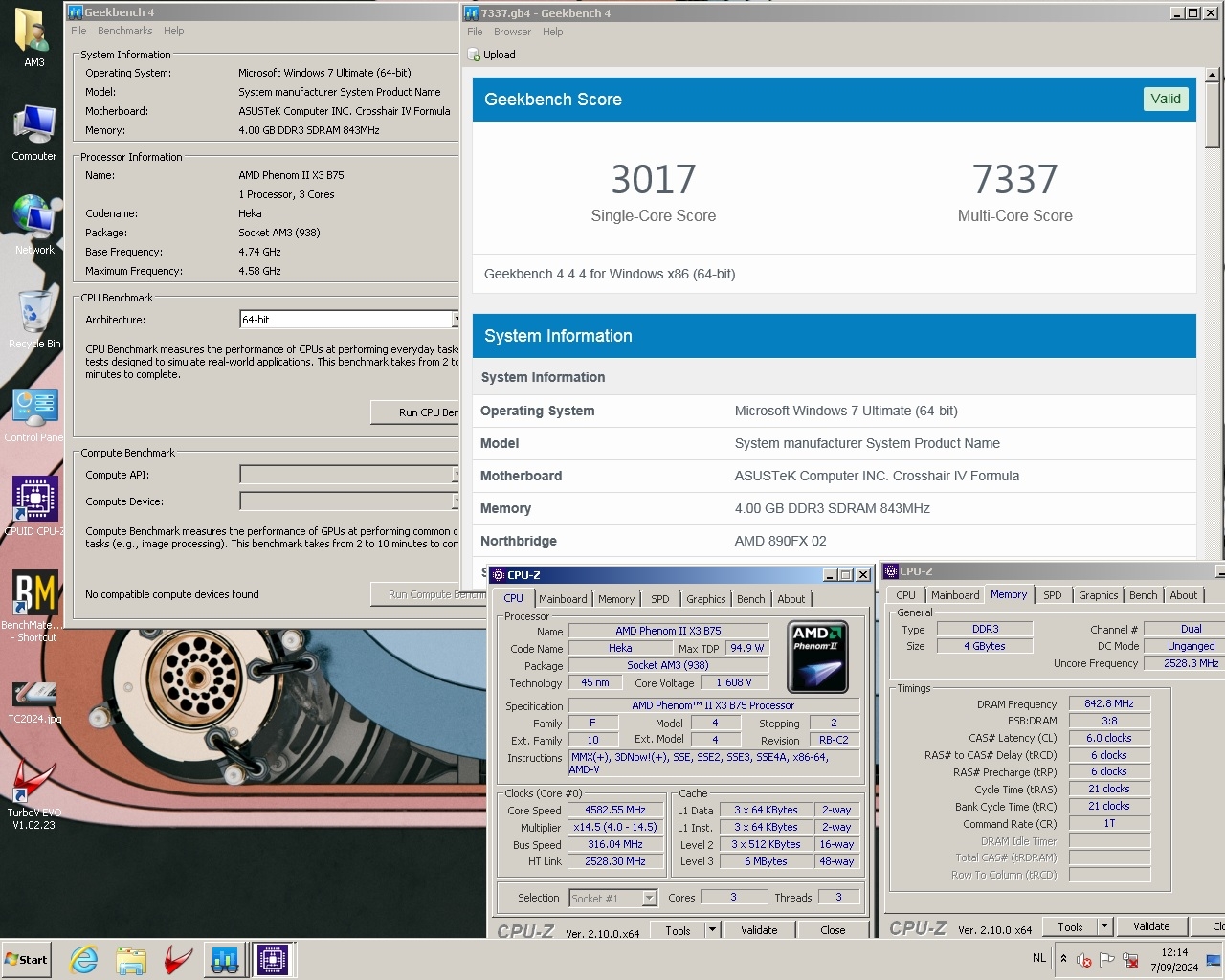Click Multi-Core Score 7337
Image resolution: width=1225 pixels, height=980 pixels.
pos(1014,179)
